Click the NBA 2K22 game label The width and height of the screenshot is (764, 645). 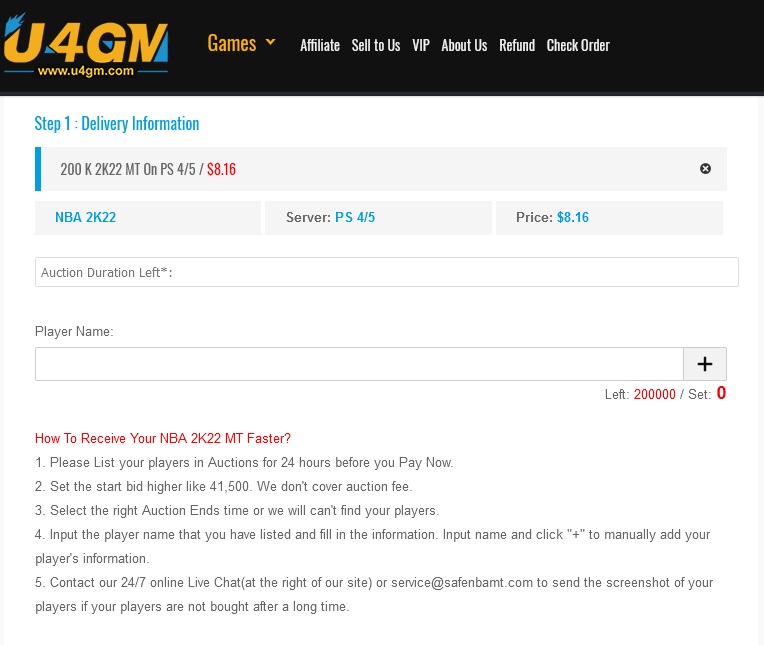[85, 217]
